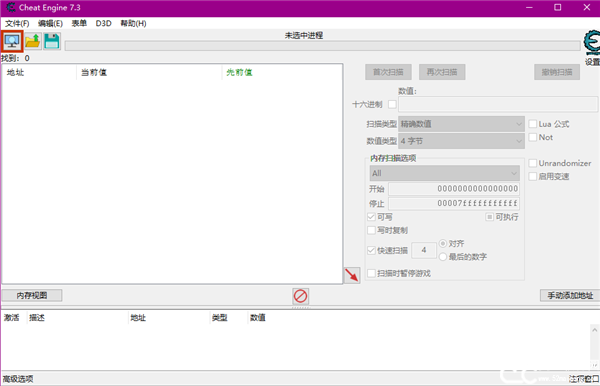Enable the Lua 公式 checkbox
Screen dimensions: 600x386
(x=533, y=124)
